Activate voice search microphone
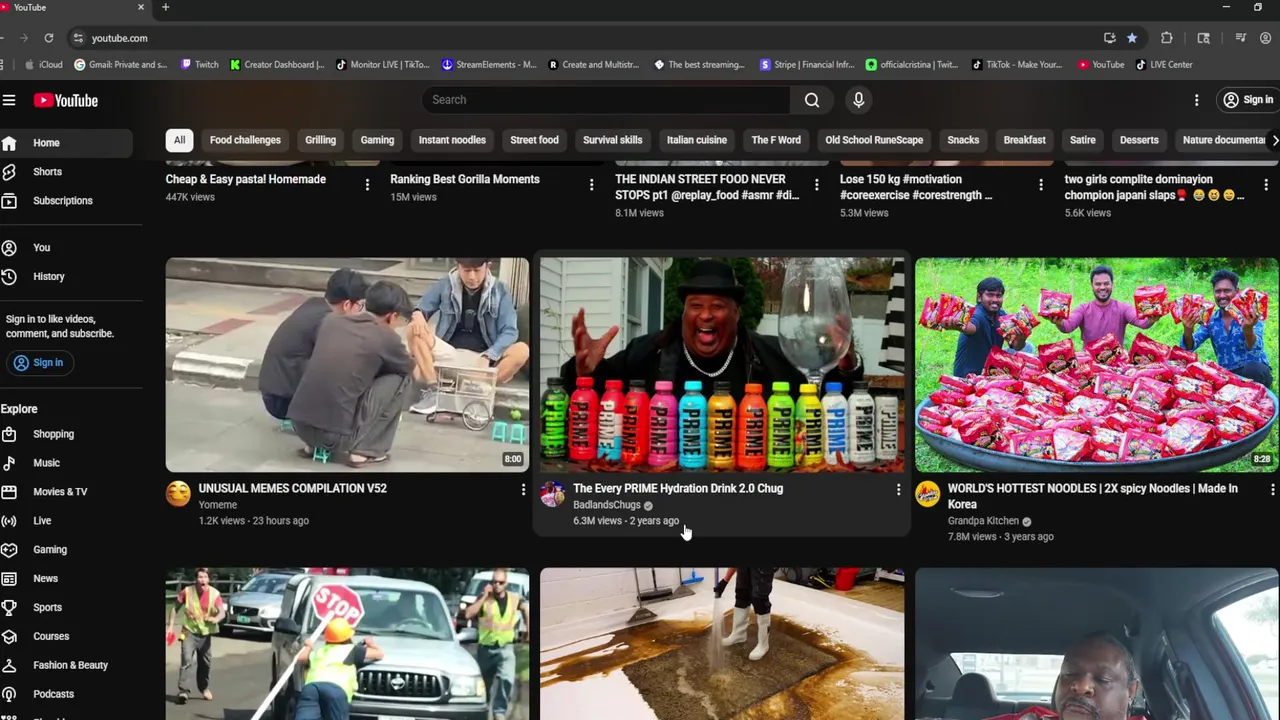The width and height of the screenshot is (1280, 720). pos(858,100)
